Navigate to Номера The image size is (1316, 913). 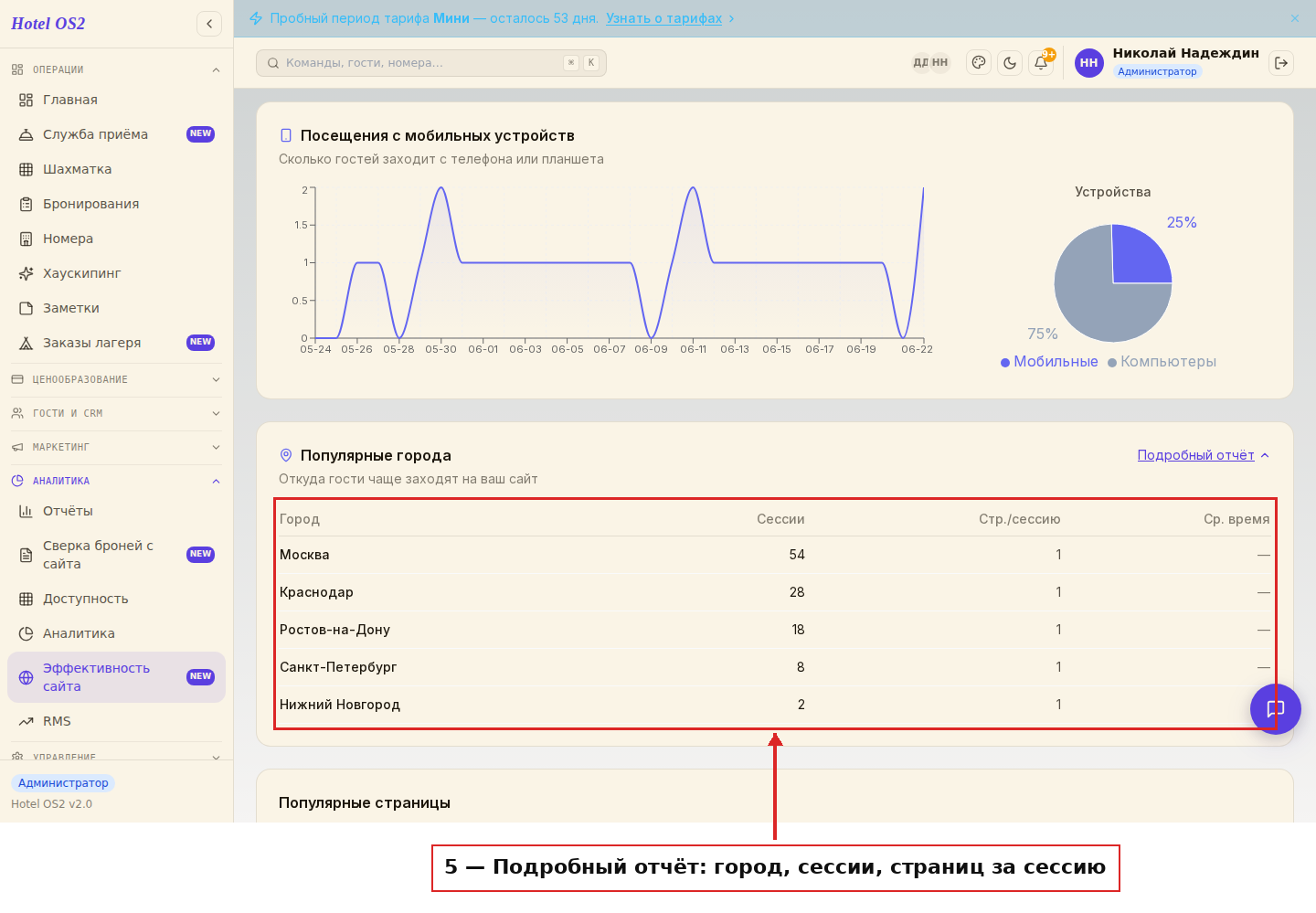[x=117, y=239]
